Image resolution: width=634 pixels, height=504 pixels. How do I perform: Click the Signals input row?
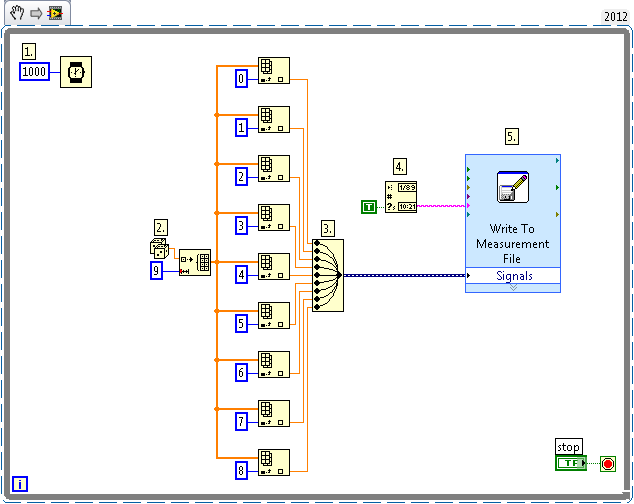(514, 275)
